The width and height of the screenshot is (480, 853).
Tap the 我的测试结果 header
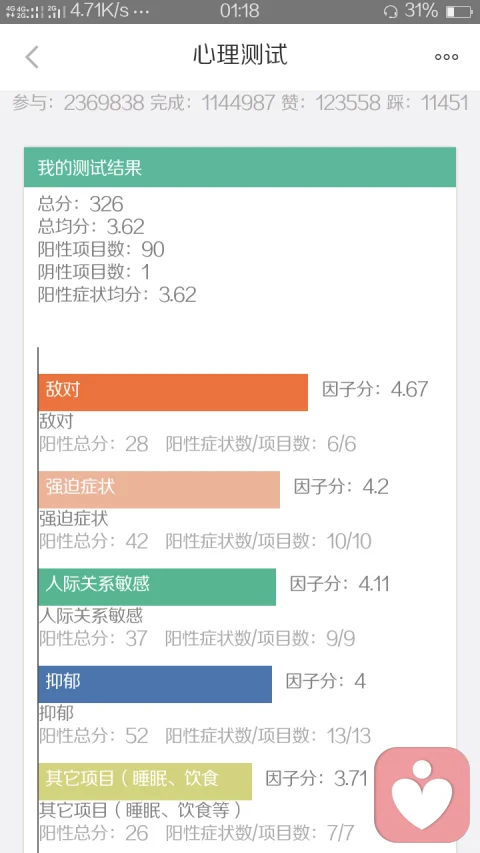click(239, 167)
